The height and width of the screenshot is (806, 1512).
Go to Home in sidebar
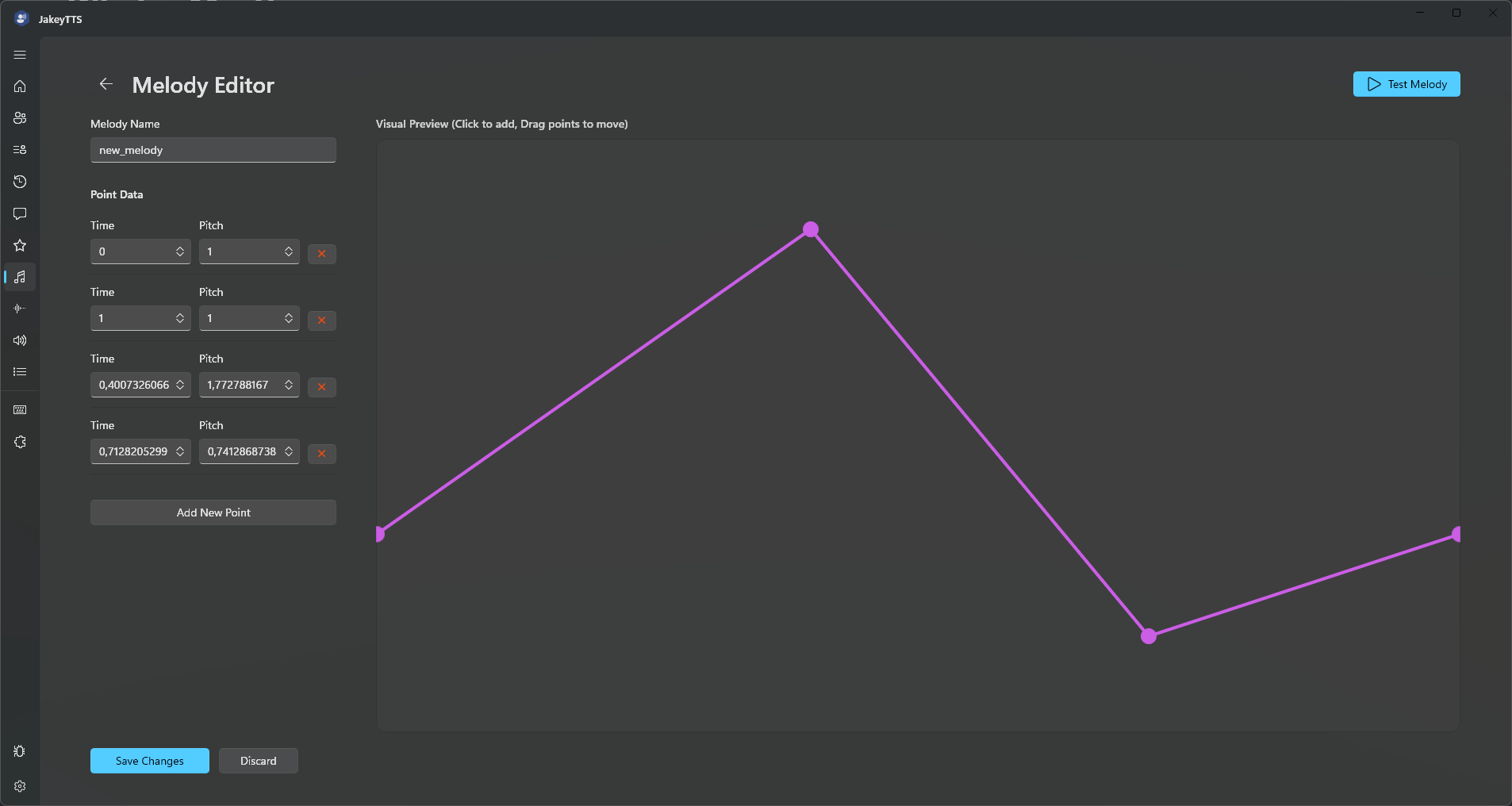coord(20,86)
